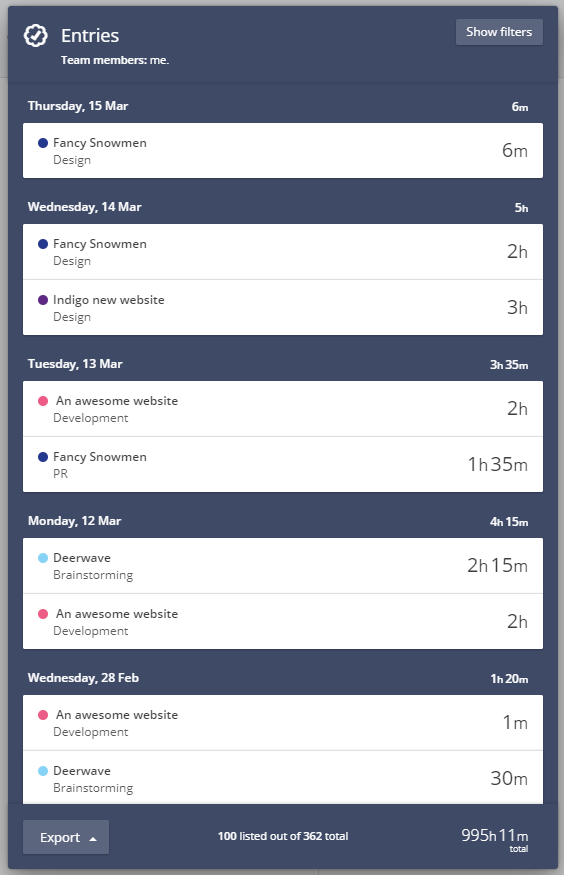
Task: Open the Show filters panel
Action: (x=499, y=32)
